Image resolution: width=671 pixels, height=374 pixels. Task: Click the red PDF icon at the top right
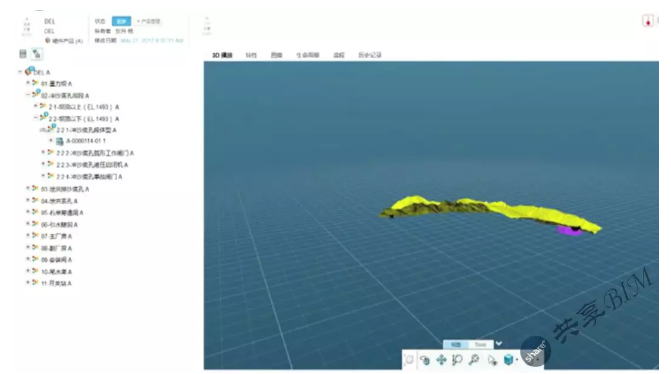(x=648, y=21)
